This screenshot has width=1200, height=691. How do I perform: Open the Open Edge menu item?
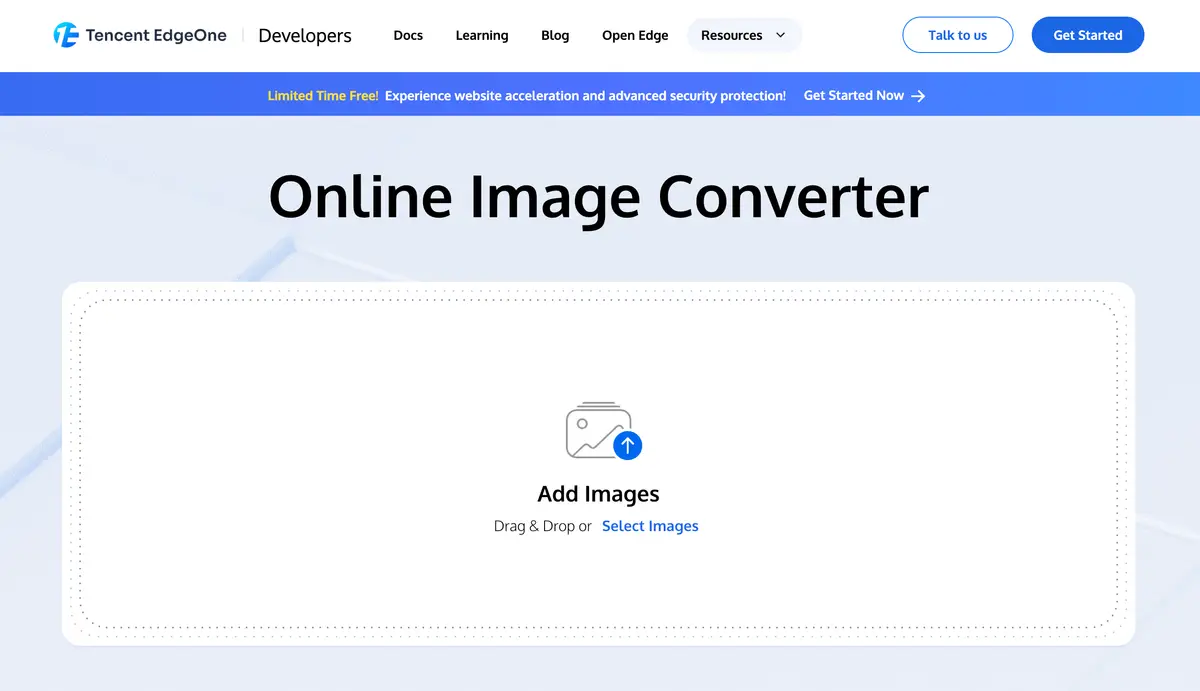point(635,35)
